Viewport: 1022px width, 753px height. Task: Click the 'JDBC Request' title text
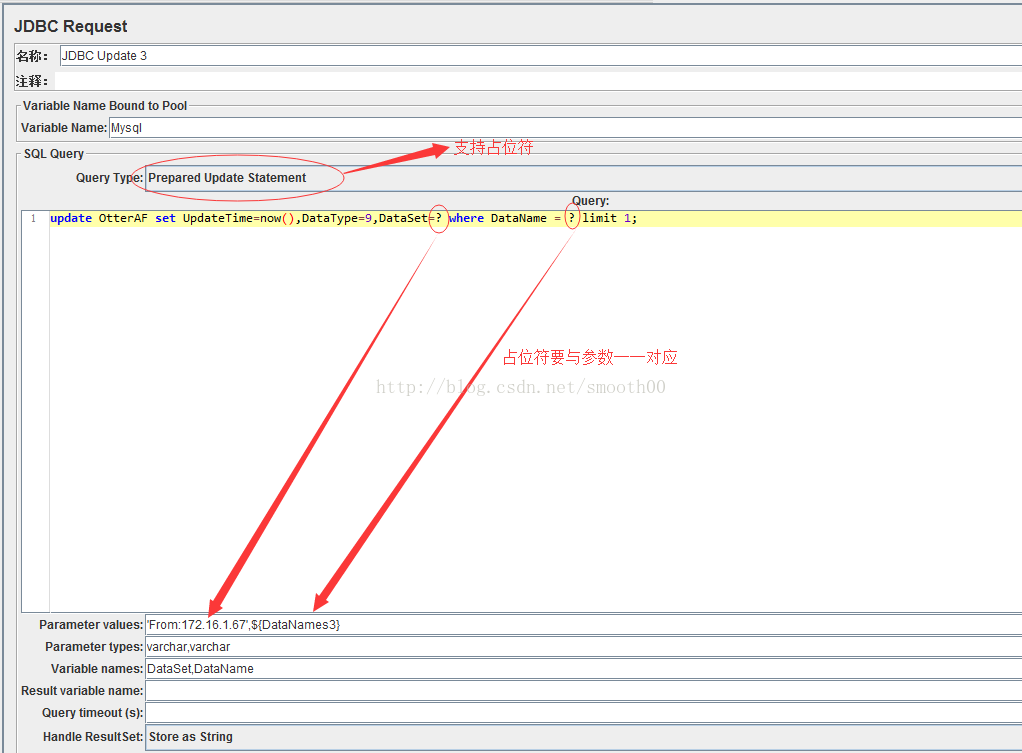[70, 26]
